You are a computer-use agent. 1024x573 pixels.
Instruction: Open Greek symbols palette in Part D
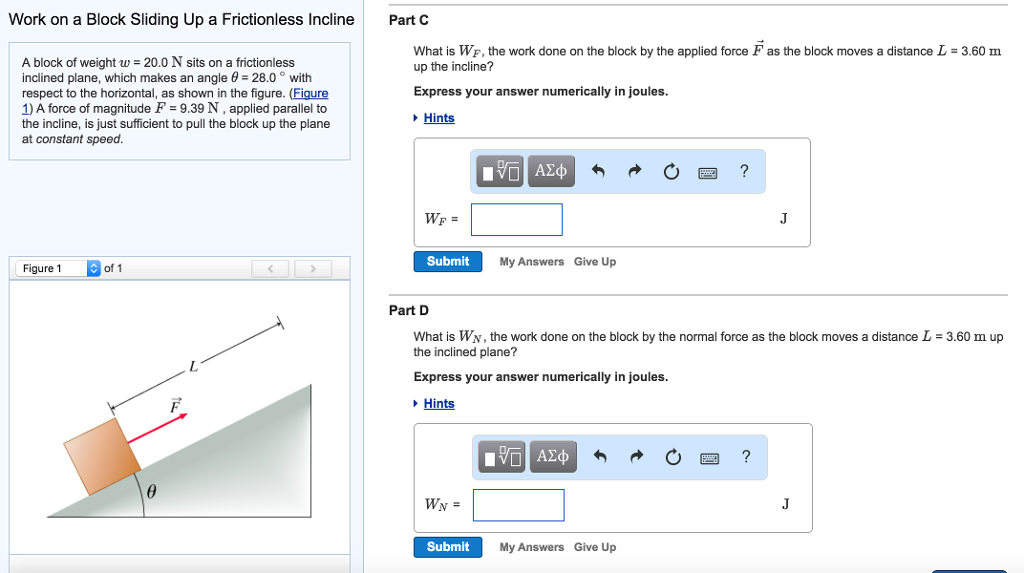tap(553, 457)
